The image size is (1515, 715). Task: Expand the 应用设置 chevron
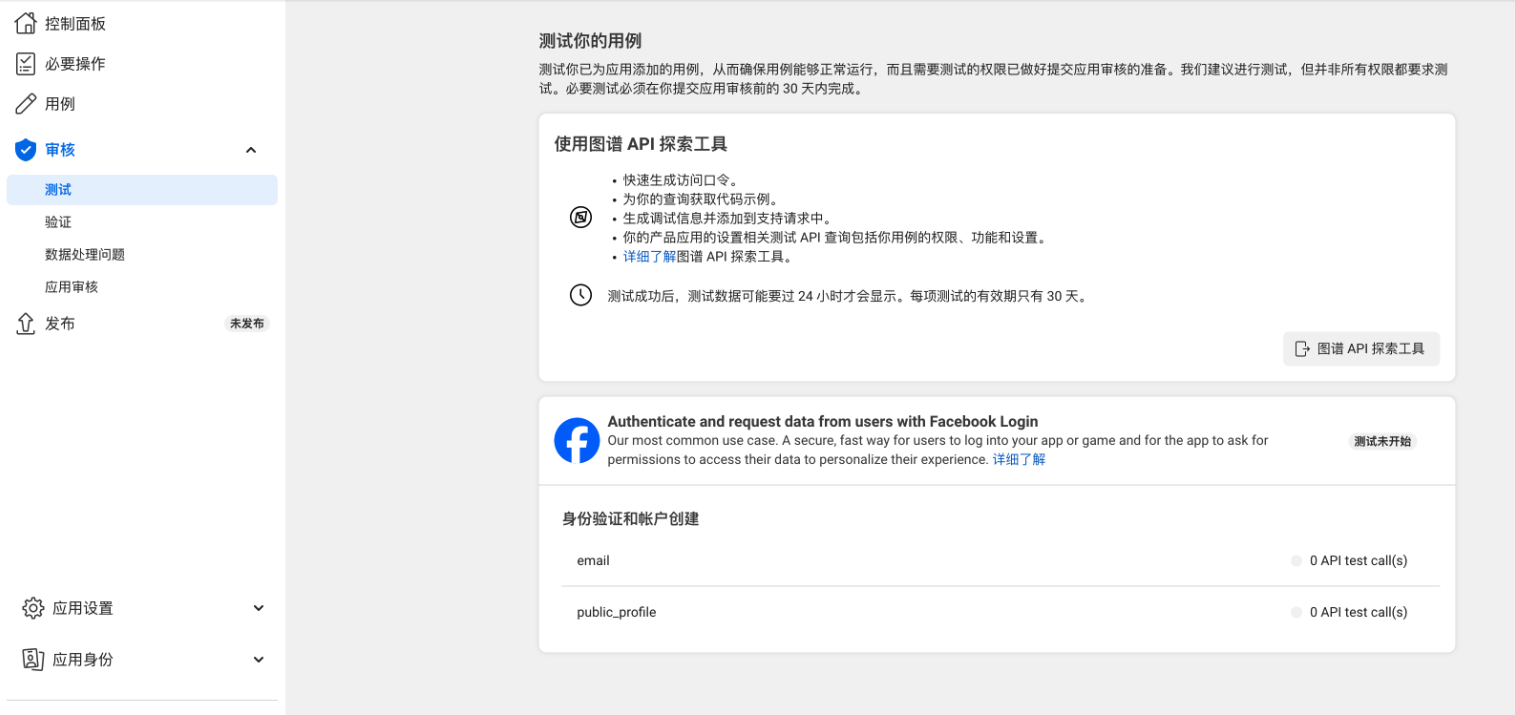click(258, 608)
